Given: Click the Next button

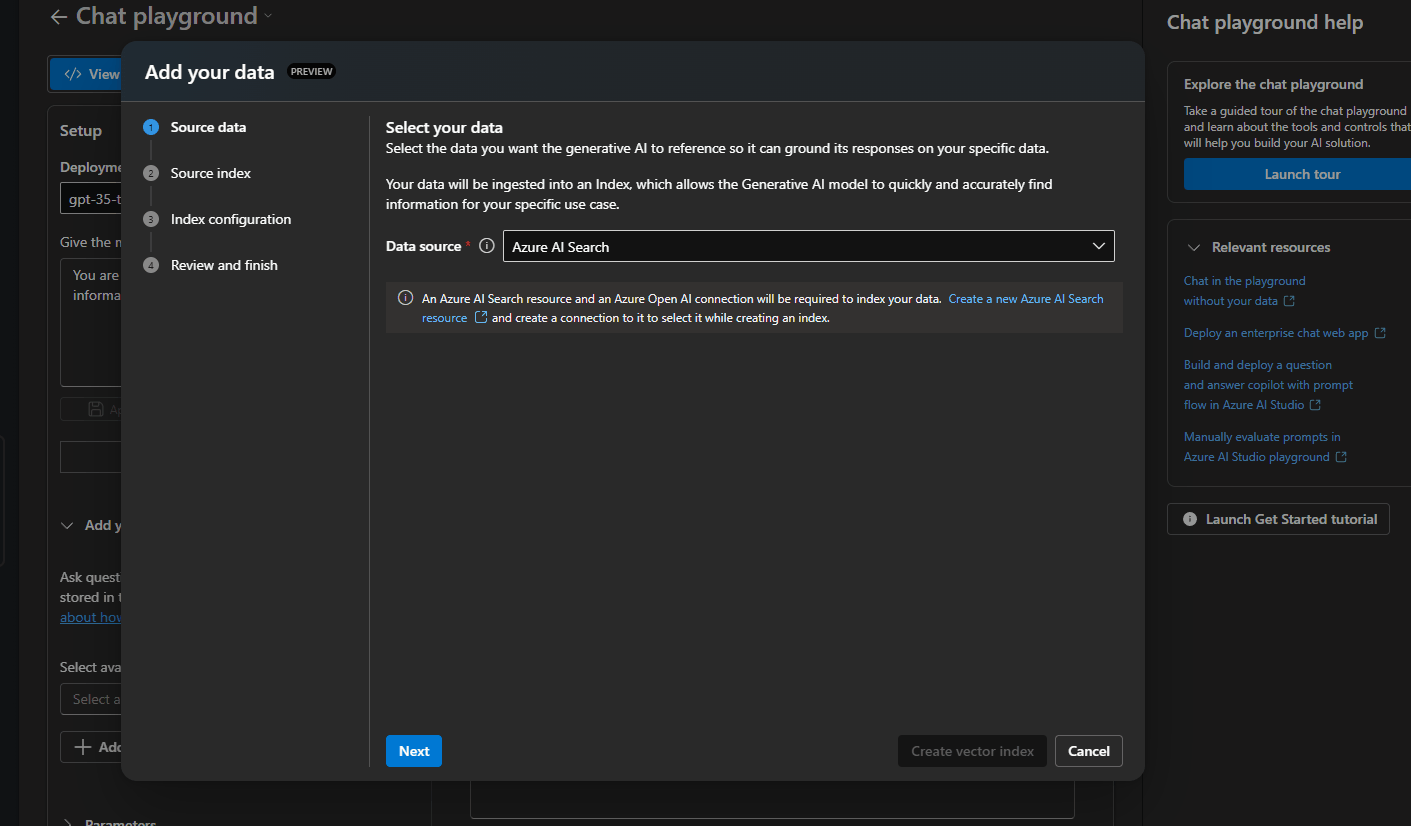Looking at the screenshot, I should [414, 751].
